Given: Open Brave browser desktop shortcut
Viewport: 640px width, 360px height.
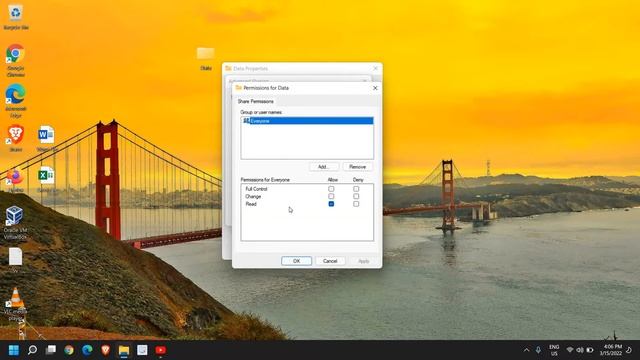Looking at the screenshot, I should (16, 139).
